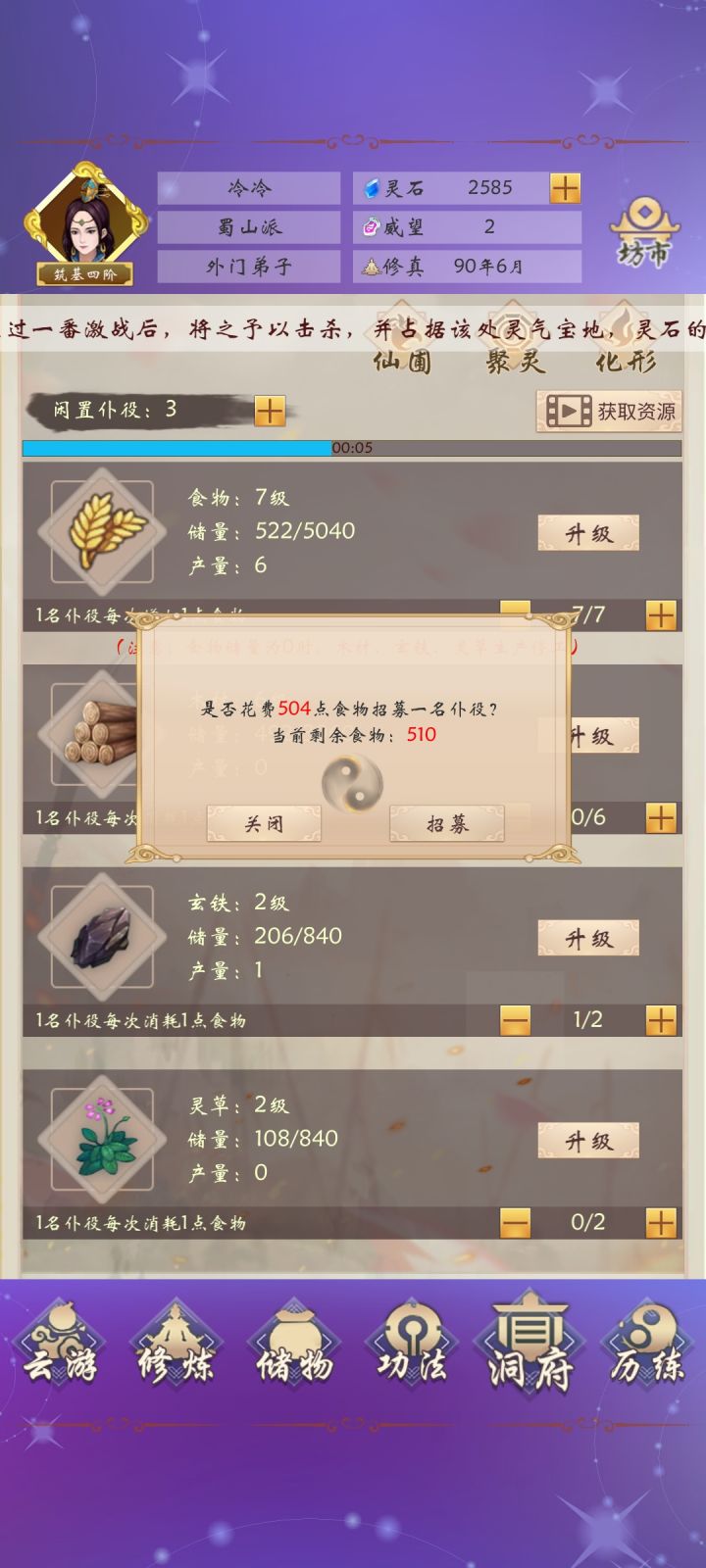Image resolution: width=706 pixels, height=1568 pixels.
Task: Increase idle servants with plus button
Action: 270,411
